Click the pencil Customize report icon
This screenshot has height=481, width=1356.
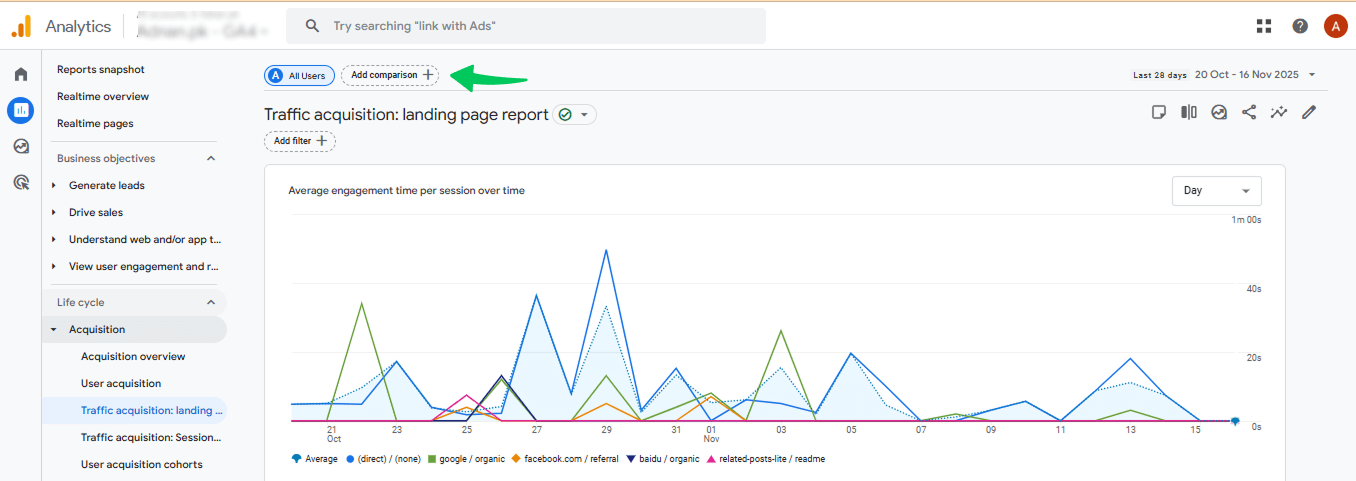(x=1309, y=112)
